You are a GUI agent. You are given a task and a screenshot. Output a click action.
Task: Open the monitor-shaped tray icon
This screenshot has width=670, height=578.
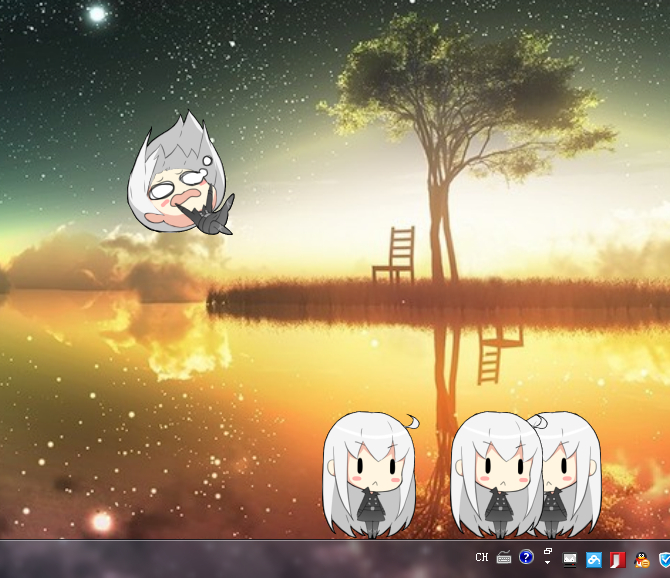click(570, 559)
